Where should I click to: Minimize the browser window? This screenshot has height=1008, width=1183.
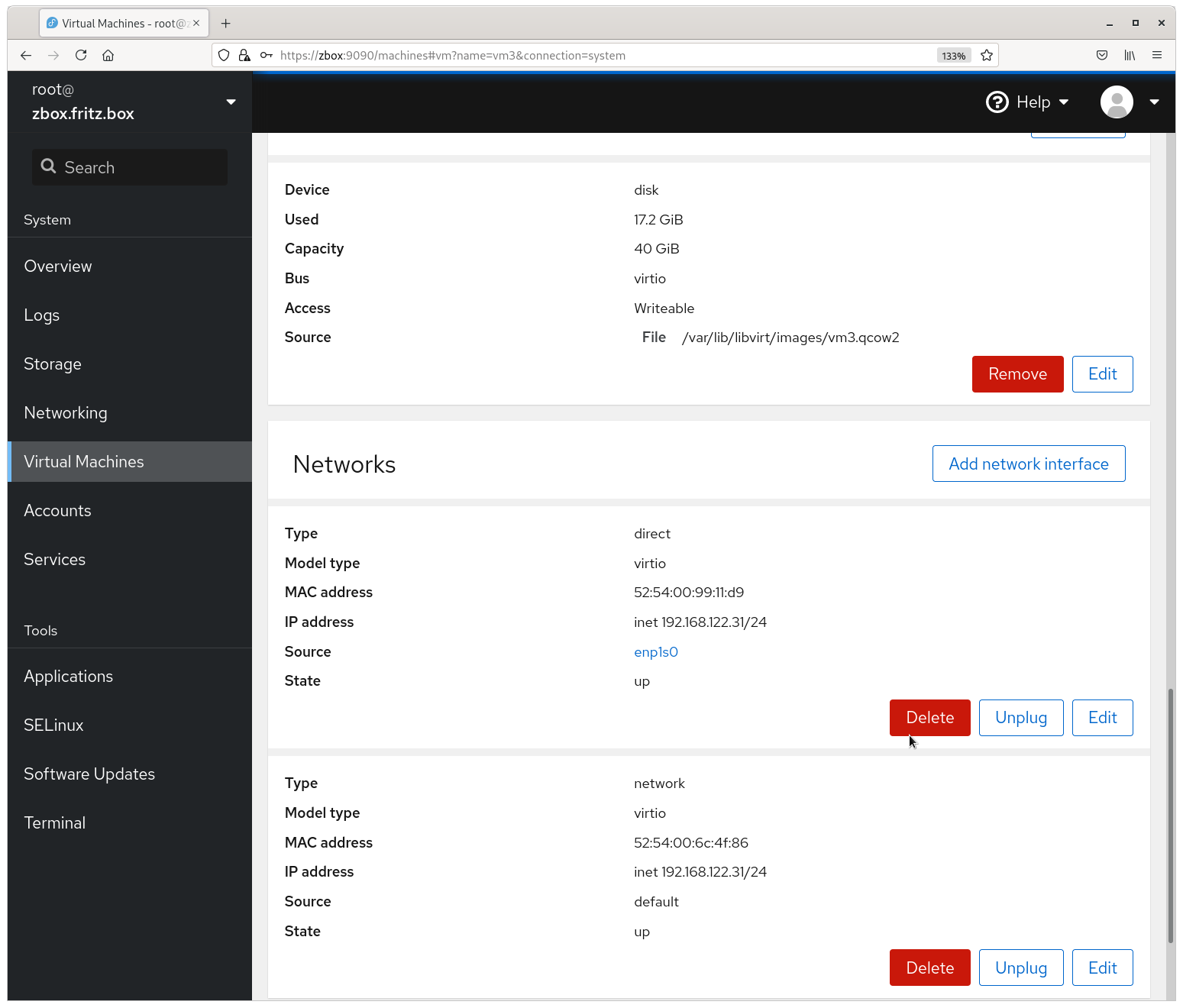[x=1109, y=24]
